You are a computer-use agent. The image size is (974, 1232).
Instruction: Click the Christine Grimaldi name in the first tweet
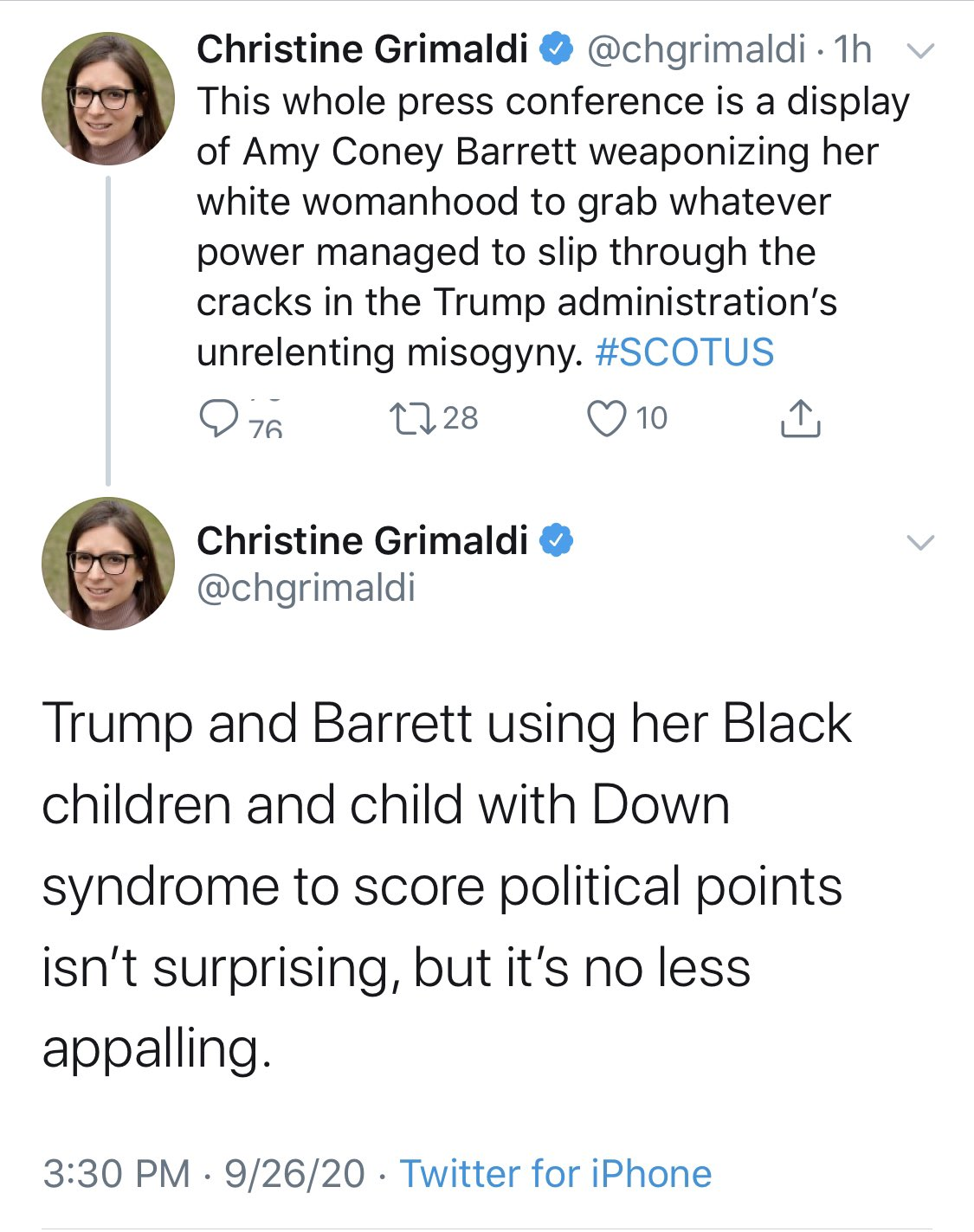click(x=362, y=49)
